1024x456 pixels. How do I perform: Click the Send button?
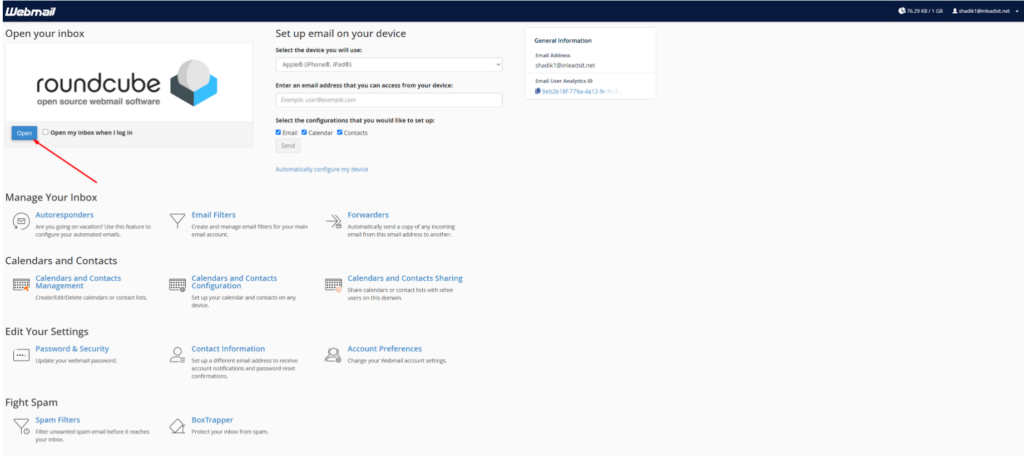point(288,146)
